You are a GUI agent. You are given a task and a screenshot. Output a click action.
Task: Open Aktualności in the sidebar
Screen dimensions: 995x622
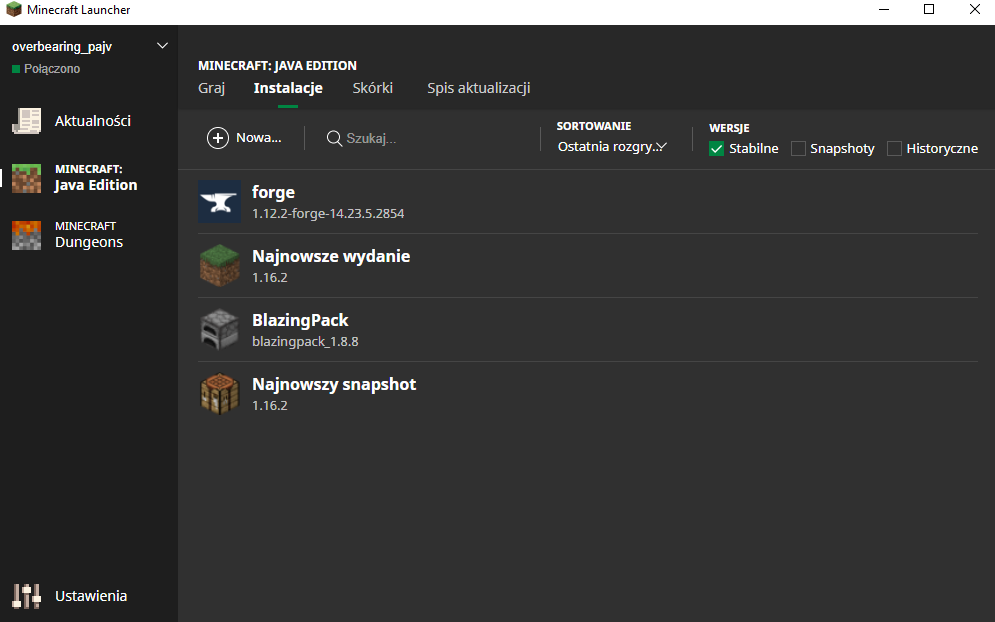coord(93,121)
